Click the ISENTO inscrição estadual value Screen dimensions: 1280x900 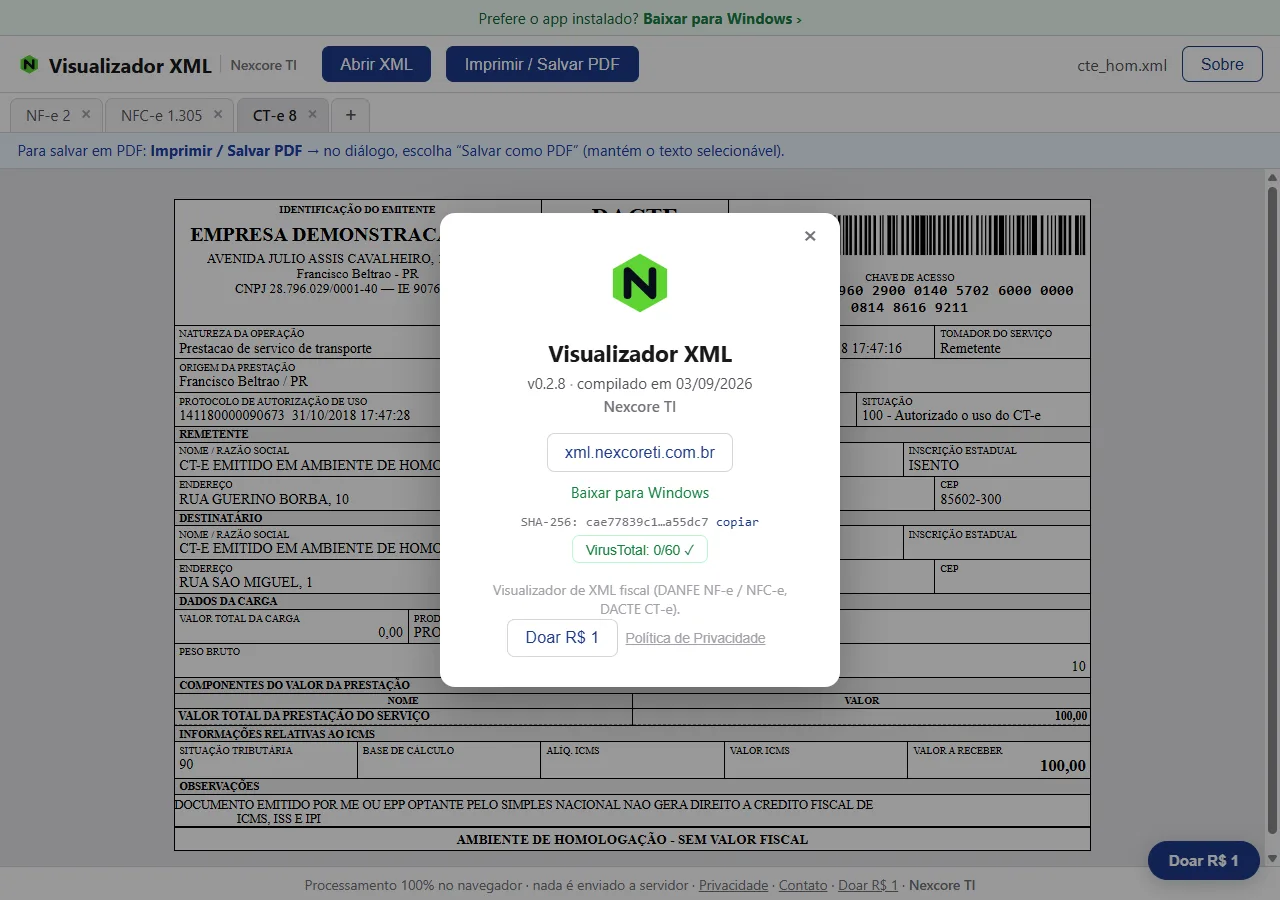[x=933, y=465]
